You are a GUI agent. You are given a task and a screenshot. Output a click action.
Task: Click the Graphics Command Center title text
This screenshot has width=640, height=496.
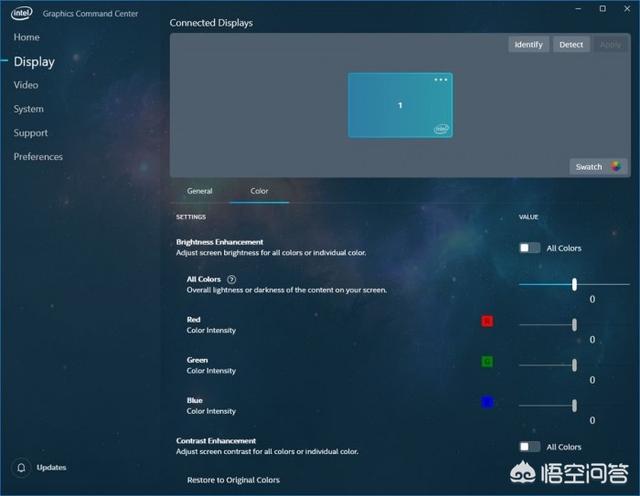90,13
